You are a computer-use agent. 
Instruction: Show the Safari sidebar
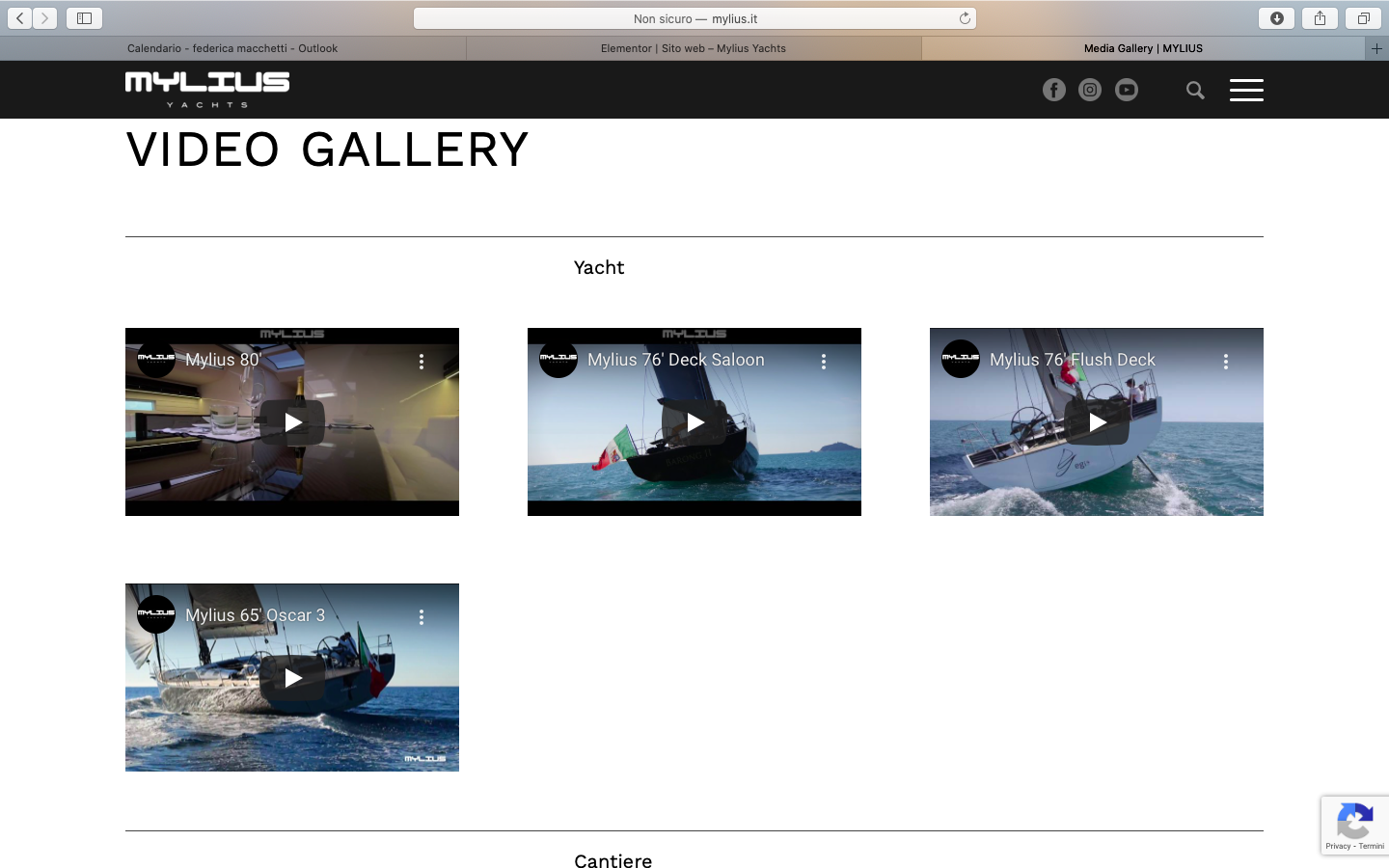pyautogui.click(x=84, y=18)
